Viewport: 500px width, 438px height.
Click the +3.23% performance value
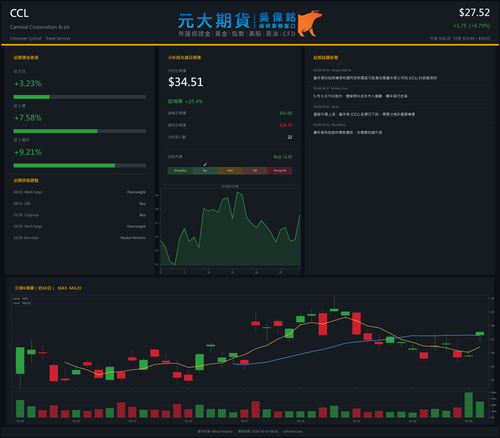28,83
